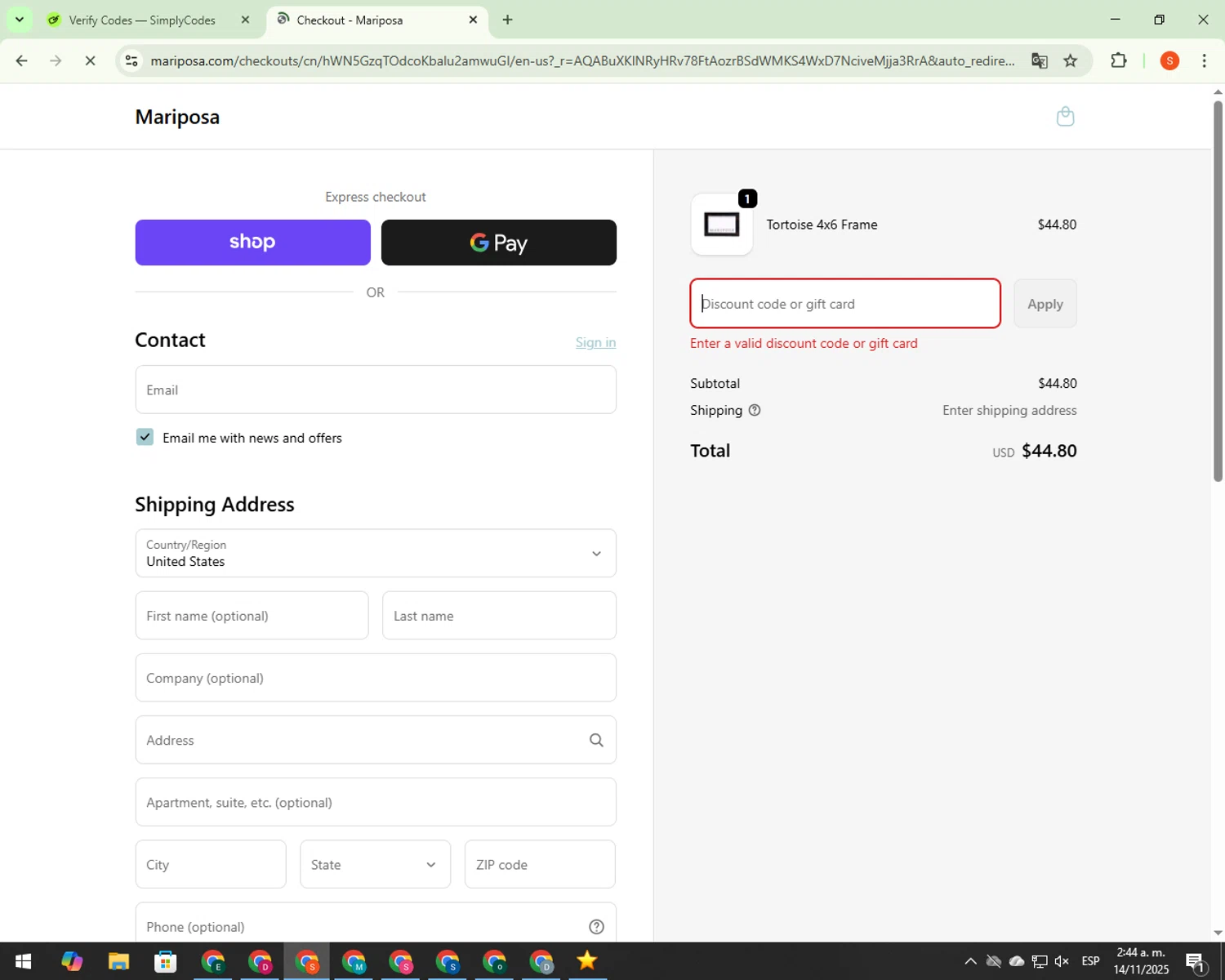Open the yellow star app in the taskbar

tap(586, 961)
